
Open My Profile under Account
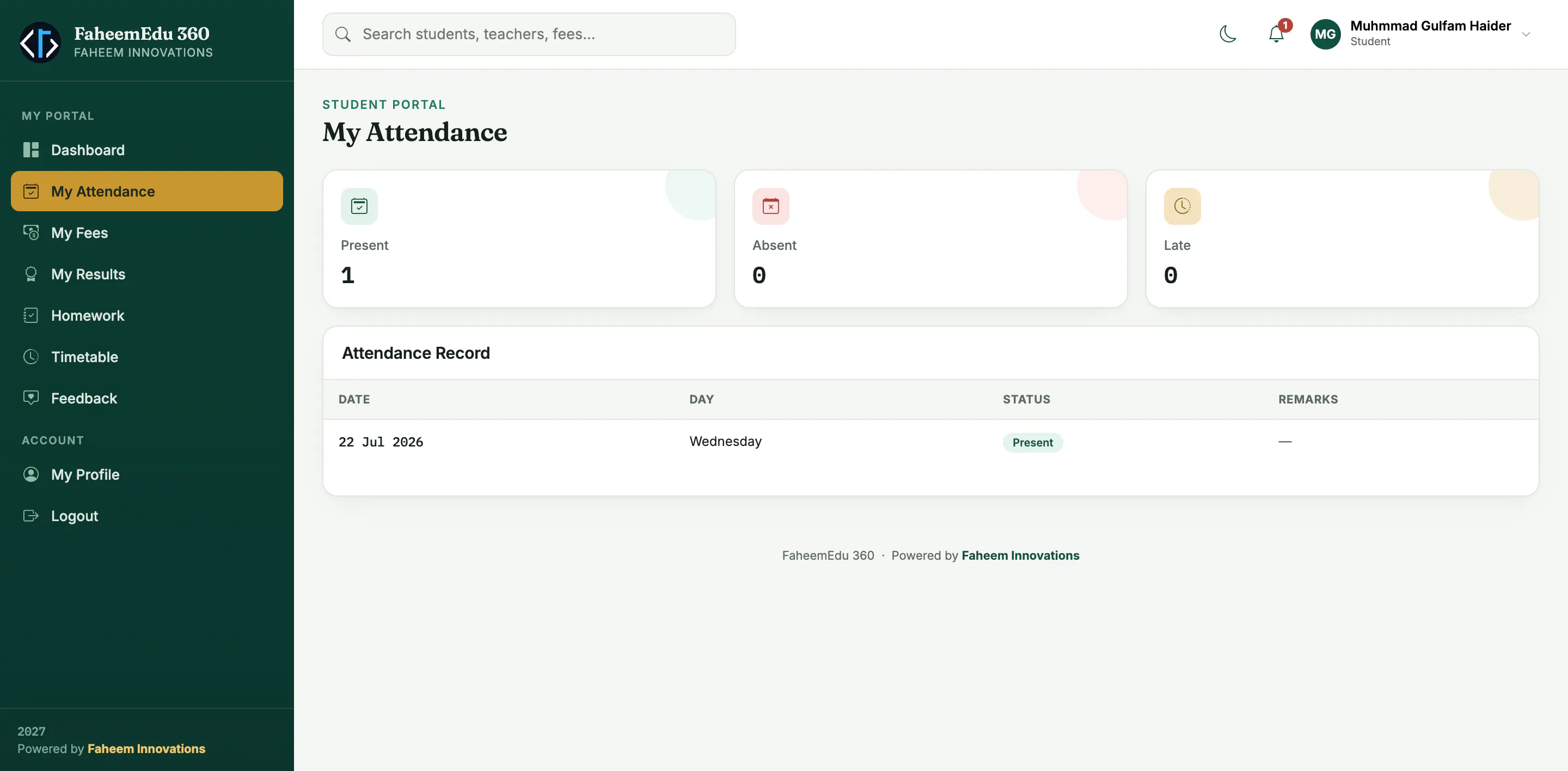[x=146, y=474]
